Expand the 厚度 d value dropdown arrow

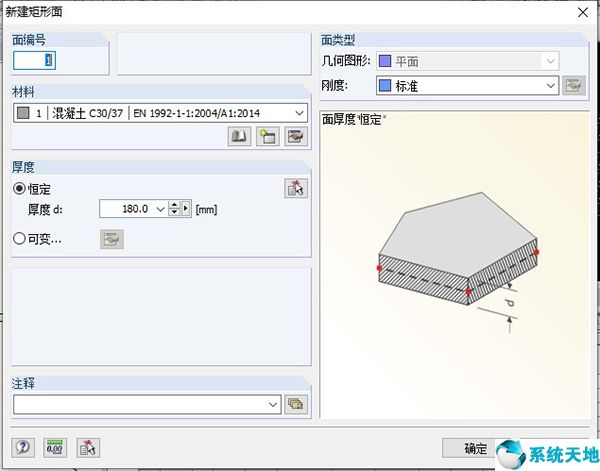[x=160, y=209]
